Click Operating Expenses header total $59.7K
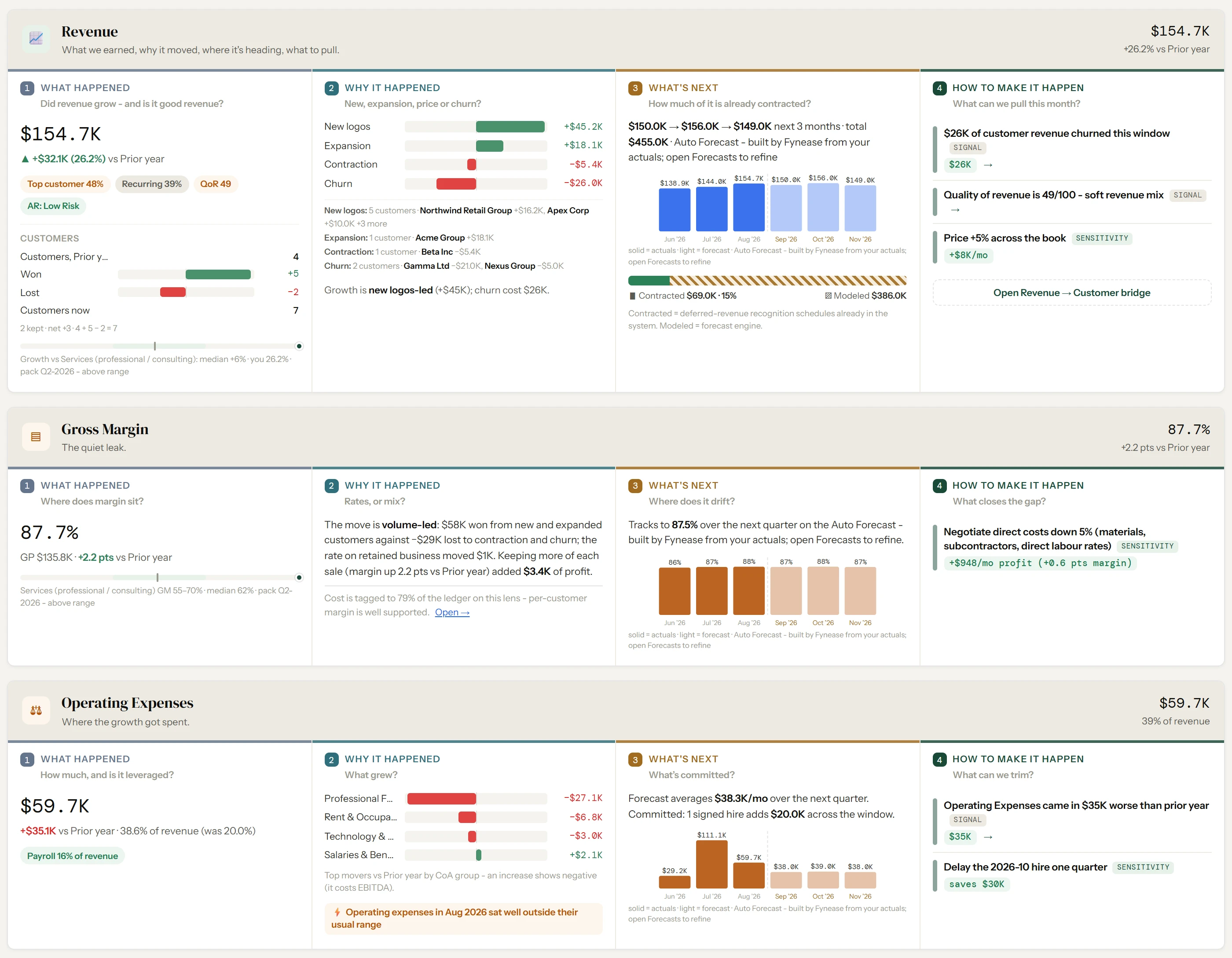The width and height of the screenshot is (1232, 958). [1184, 703]
